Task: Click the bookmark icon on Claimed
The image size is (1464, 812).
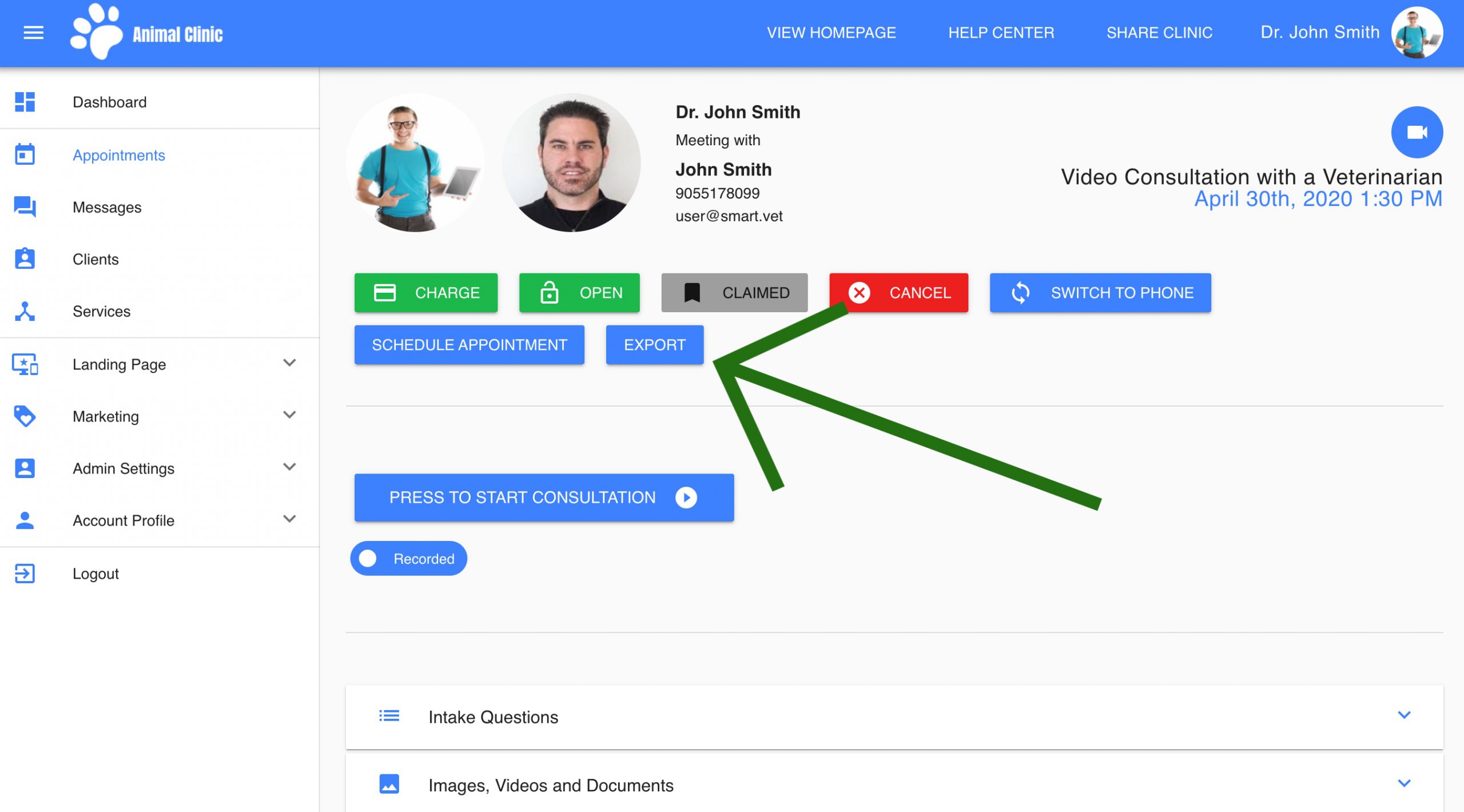Action: 691,292
